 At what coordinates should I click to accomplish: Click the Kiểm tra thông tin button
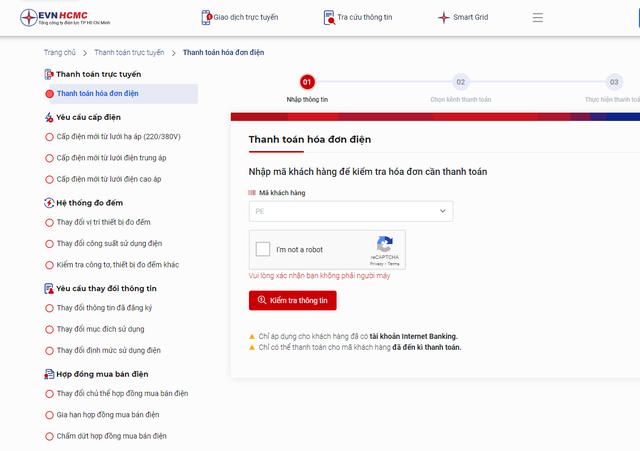pyautogui.click(x=293, y=300)
